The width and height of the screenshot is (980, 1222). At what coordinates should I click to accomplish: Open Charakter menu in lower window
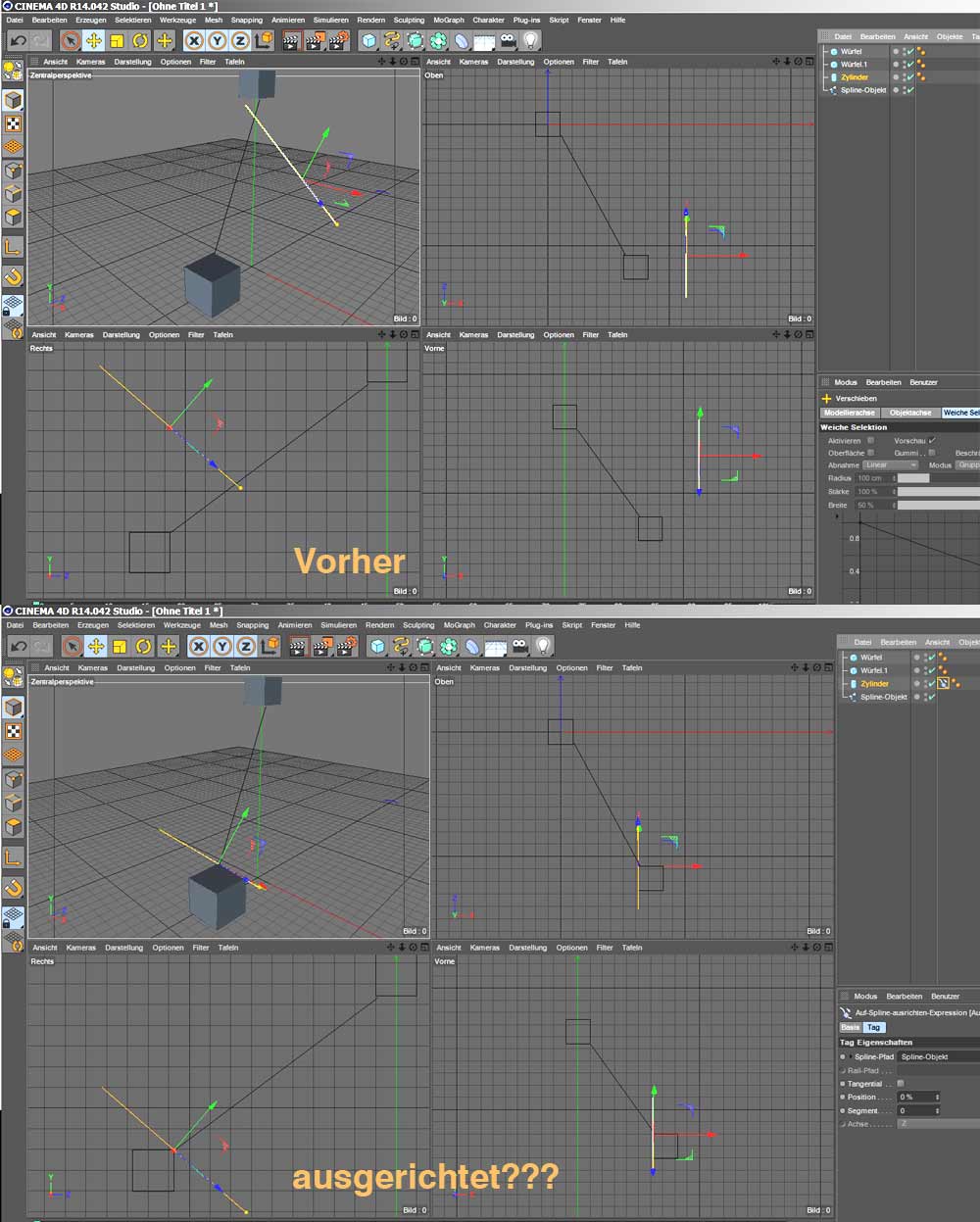(x=500, y=625)
